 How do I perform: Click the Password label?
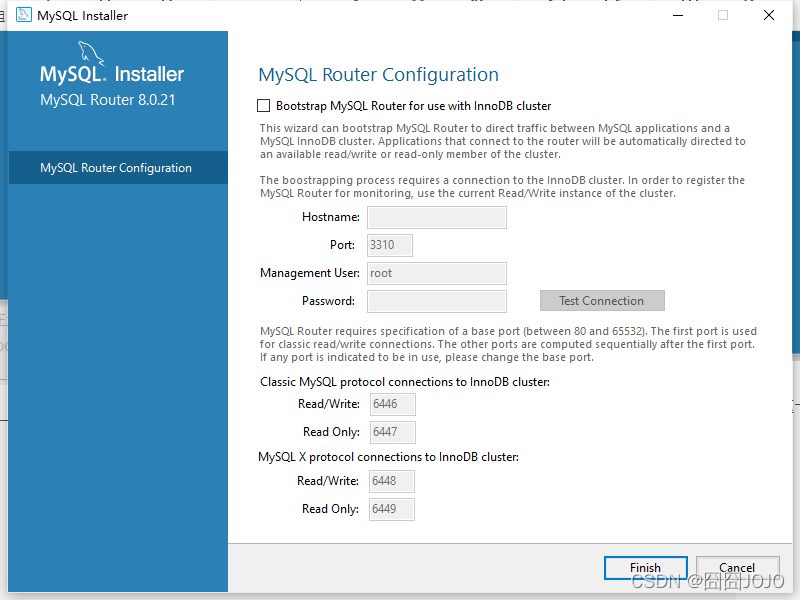coord(328,301)
